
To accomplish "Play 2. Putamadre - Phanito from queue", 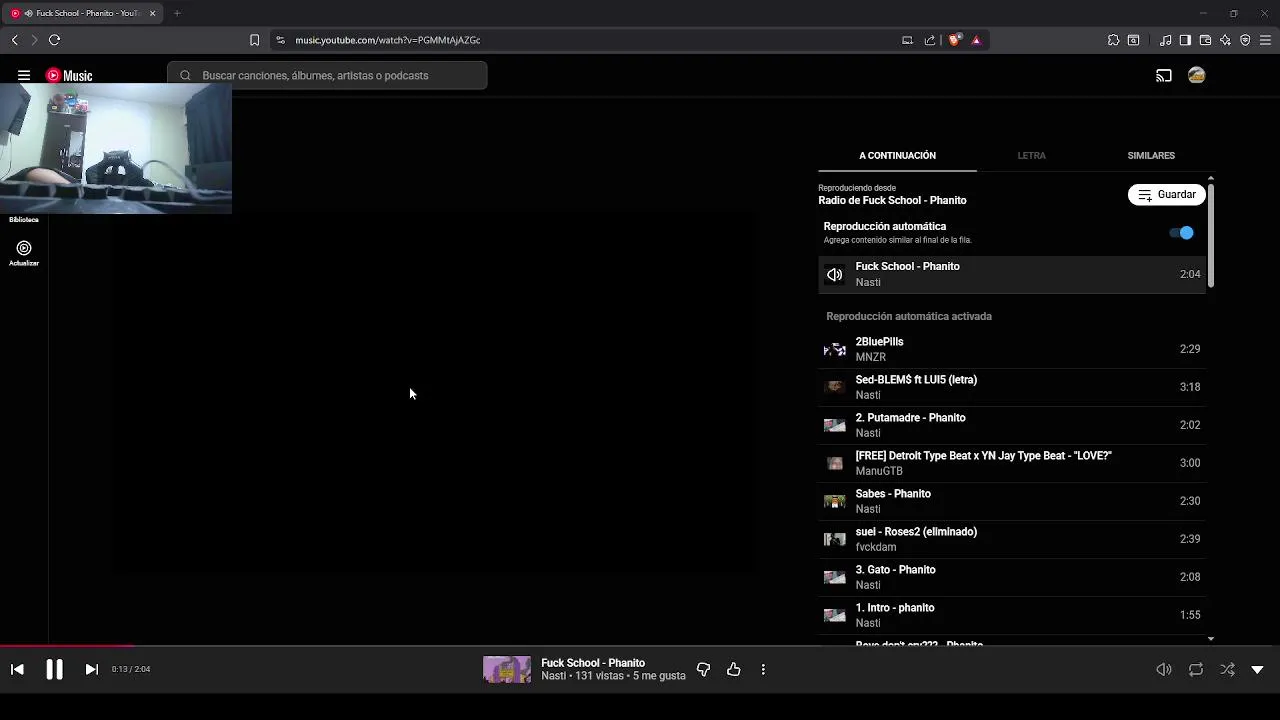I will pos(1012,425).
